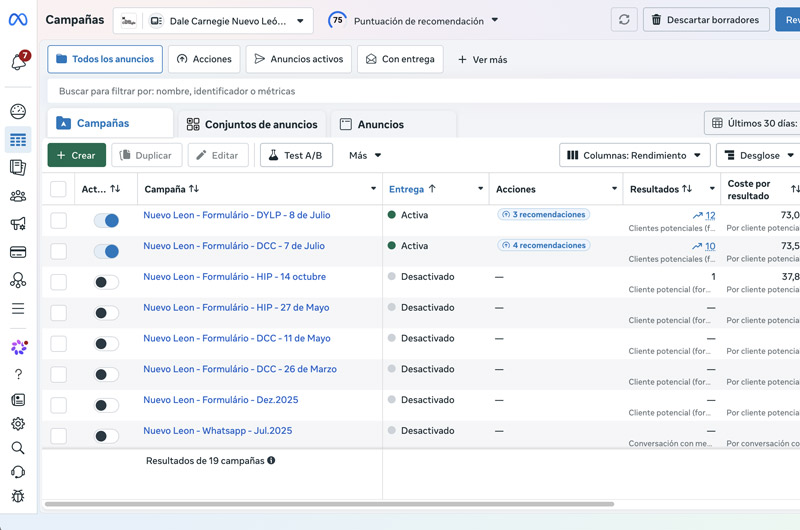The width and height of the screenshot is (800, 530).
Task: Select the Todos los anuncios filter tab
Action: (x=105, y=59)
